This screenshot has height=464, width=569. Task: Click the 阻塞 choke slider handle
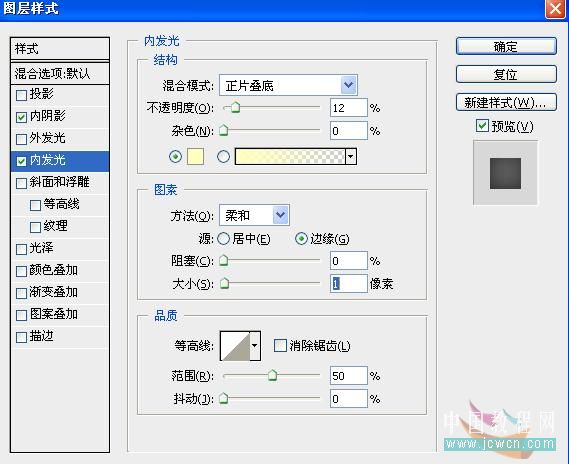pos(224,261)
